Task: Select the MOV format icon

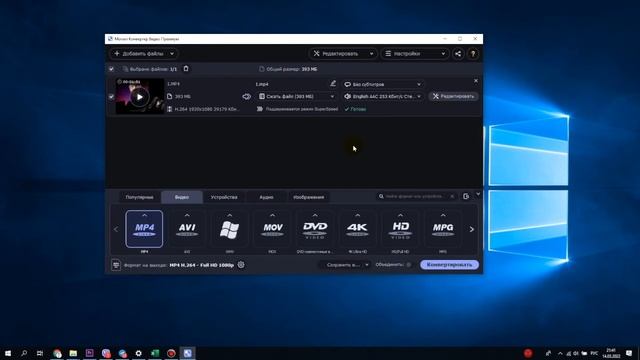Action: (272, 229)
